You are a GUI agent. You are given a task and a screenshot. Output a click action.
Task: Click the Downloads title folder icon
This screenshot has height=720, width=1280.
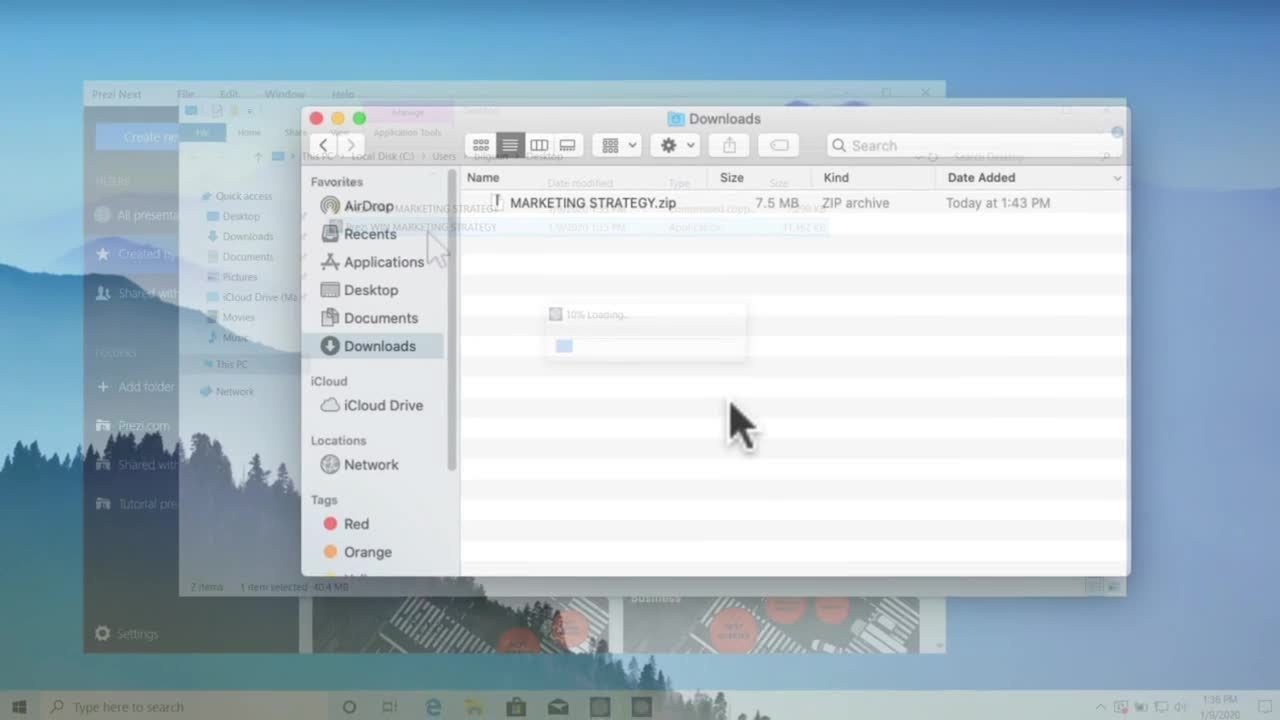click(x=676, y=119)
